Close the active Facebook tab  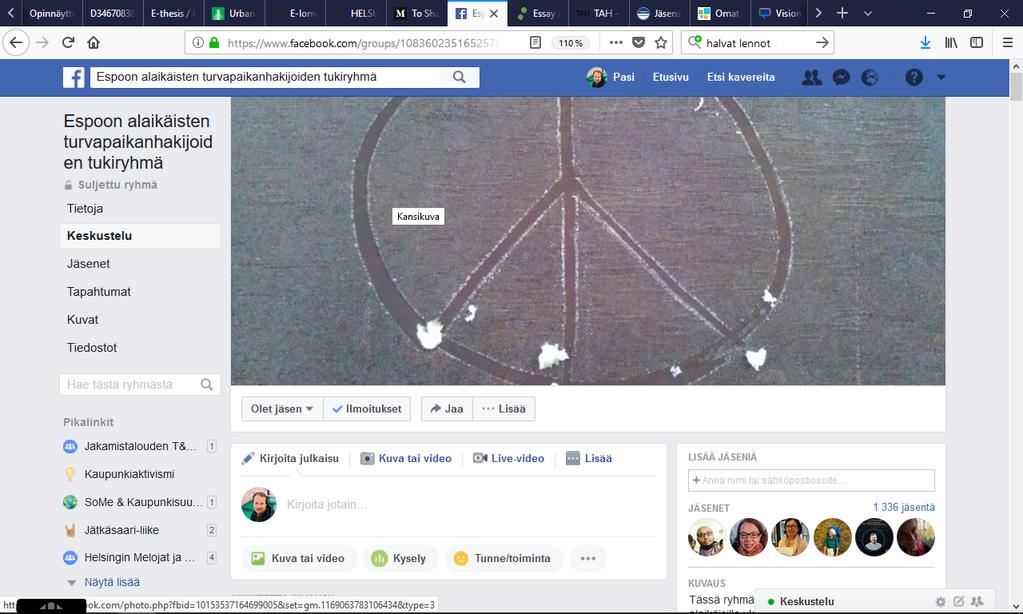(x=494, y=13)
